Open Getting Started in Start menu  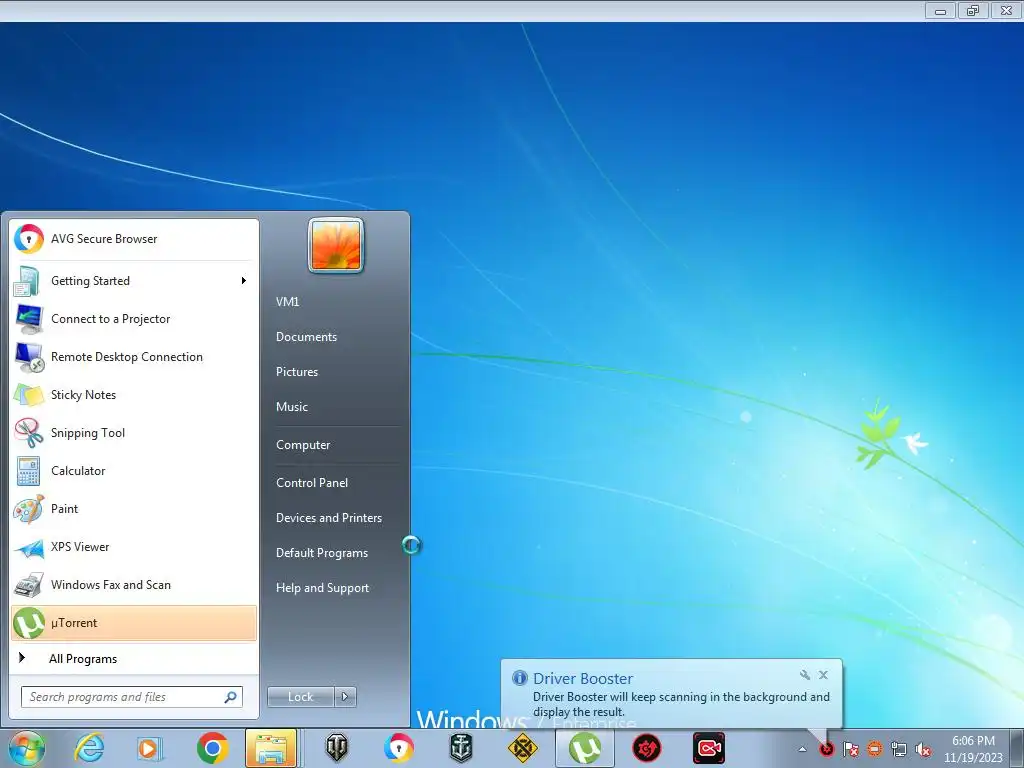134,281
